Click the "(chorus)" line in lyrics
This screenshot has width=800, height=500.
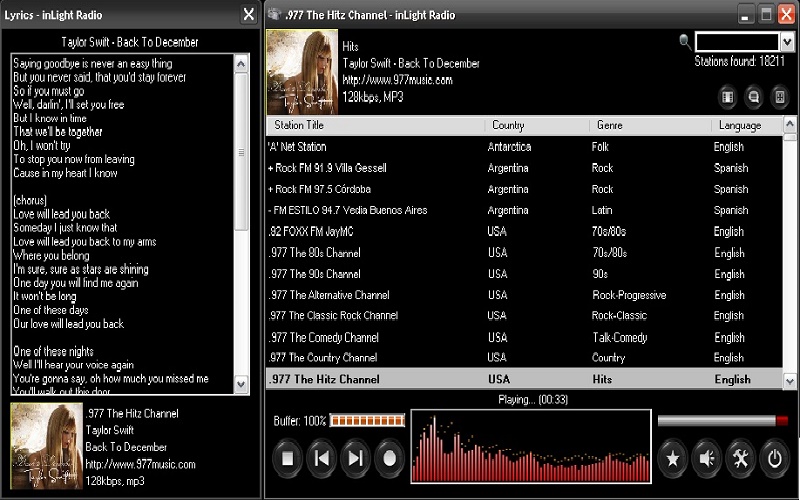(x=30, y=201)
